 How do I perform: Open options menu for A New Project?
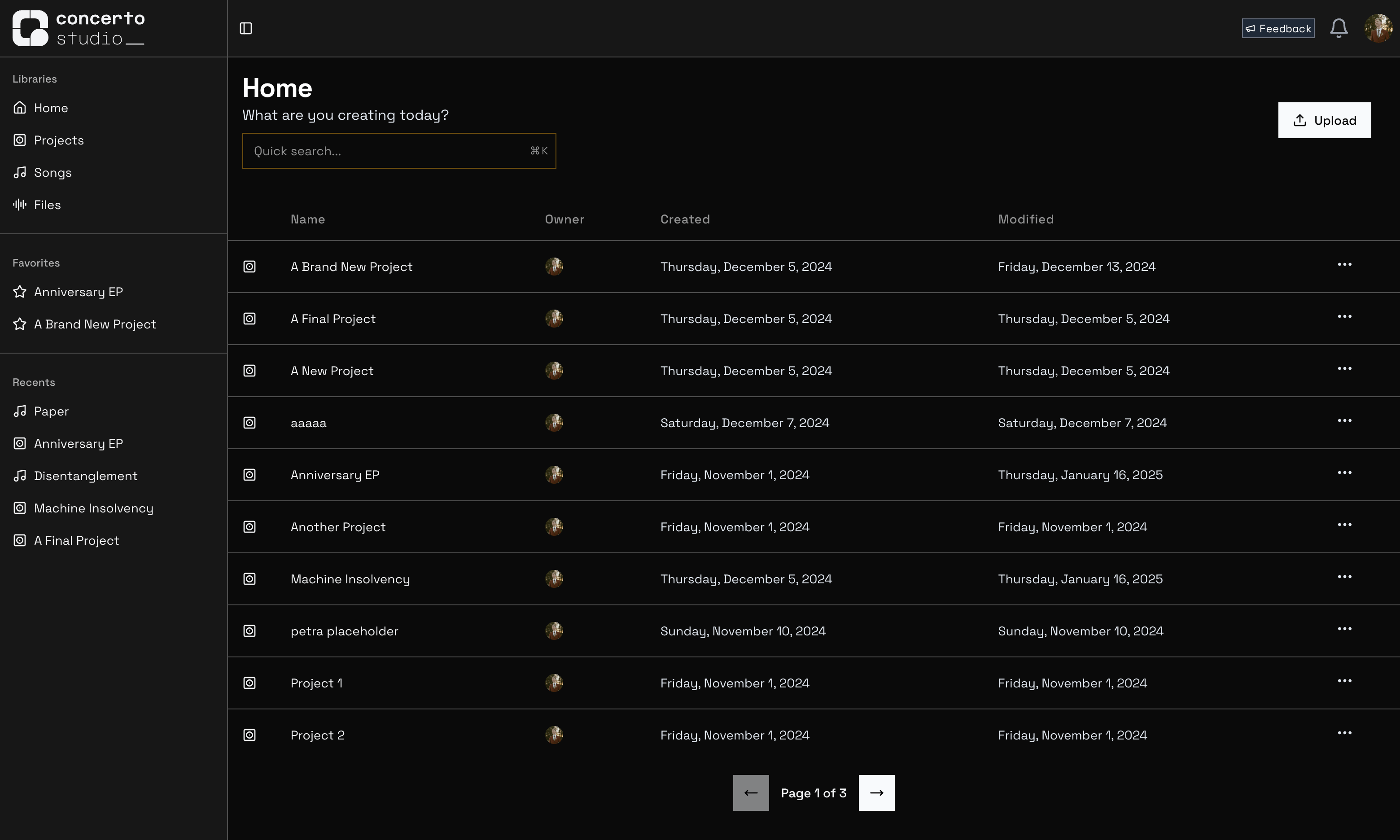coord(1344,368)
